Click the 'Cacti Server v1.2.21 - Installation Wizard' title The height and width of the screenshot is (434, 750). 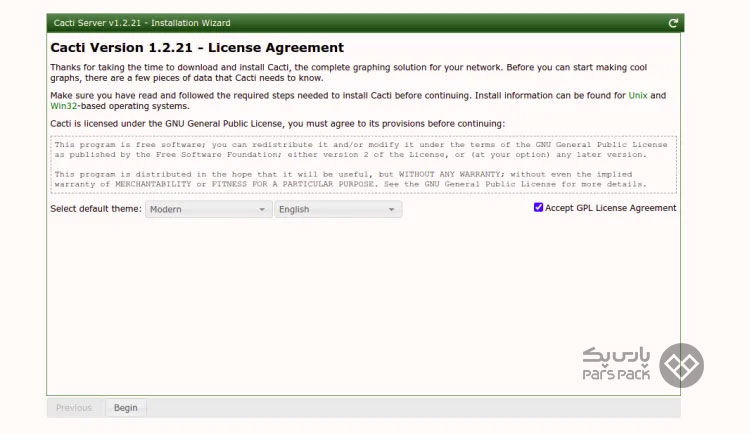click(142, 23)
